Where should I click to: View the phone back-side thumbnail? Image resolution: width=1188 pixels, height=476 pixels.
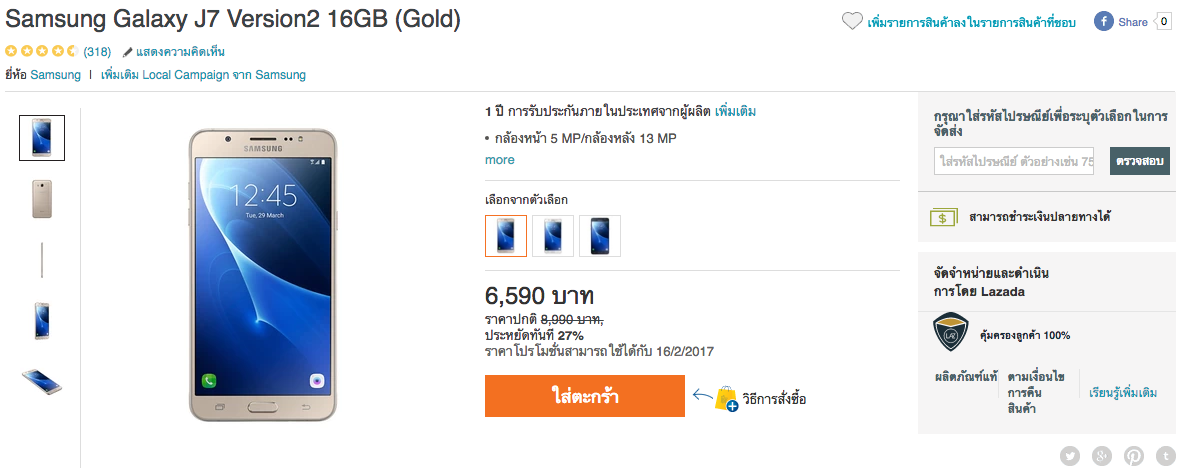(42, 199)
